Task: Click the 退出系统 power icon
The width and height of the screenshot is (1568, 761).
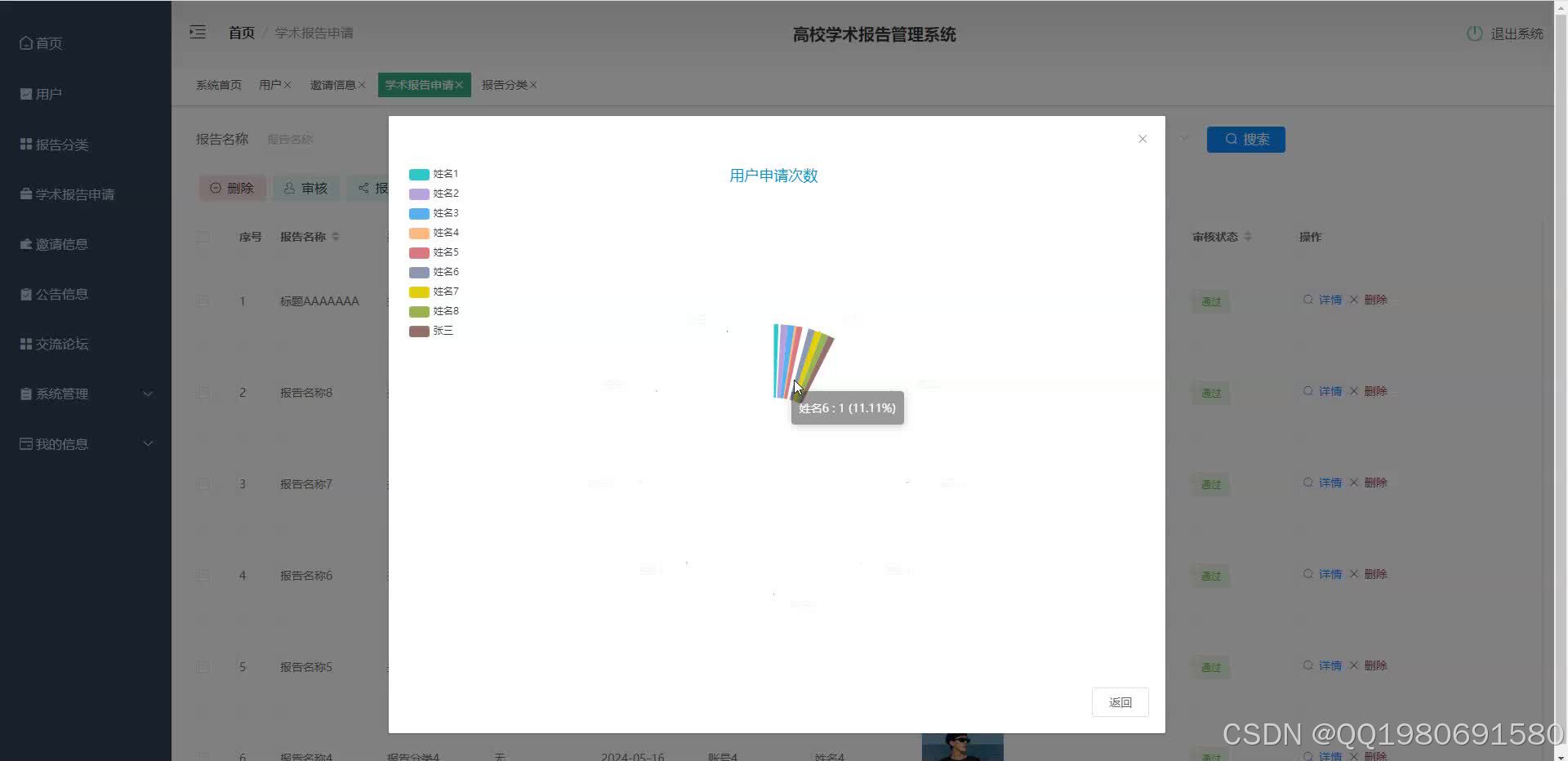Action: click(x=1474, y=33)
